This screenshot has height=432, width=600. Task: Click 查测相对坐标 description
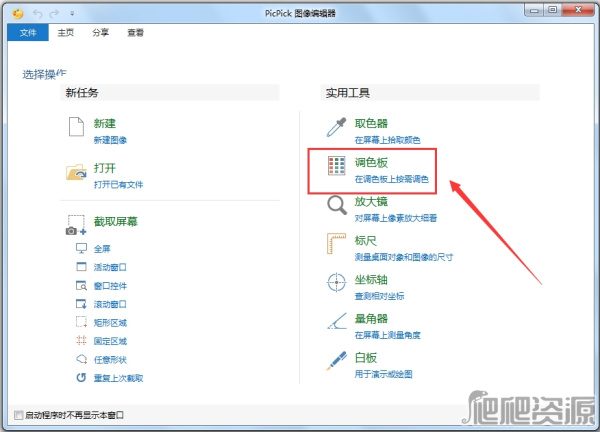pyautogui.click(x=379, y=296)
